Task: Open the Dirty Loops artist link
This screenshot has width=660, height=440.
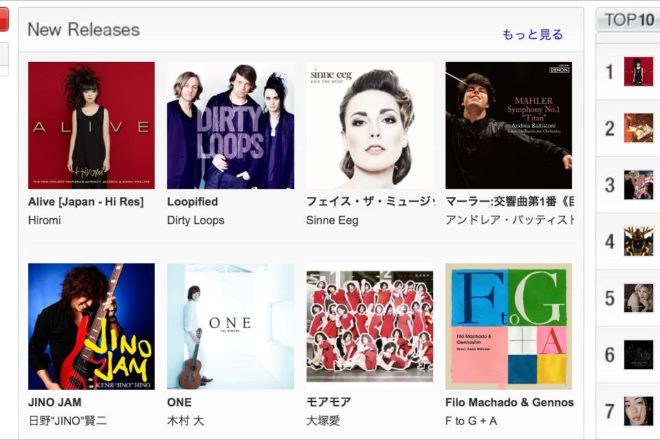Action: (196, 220)
